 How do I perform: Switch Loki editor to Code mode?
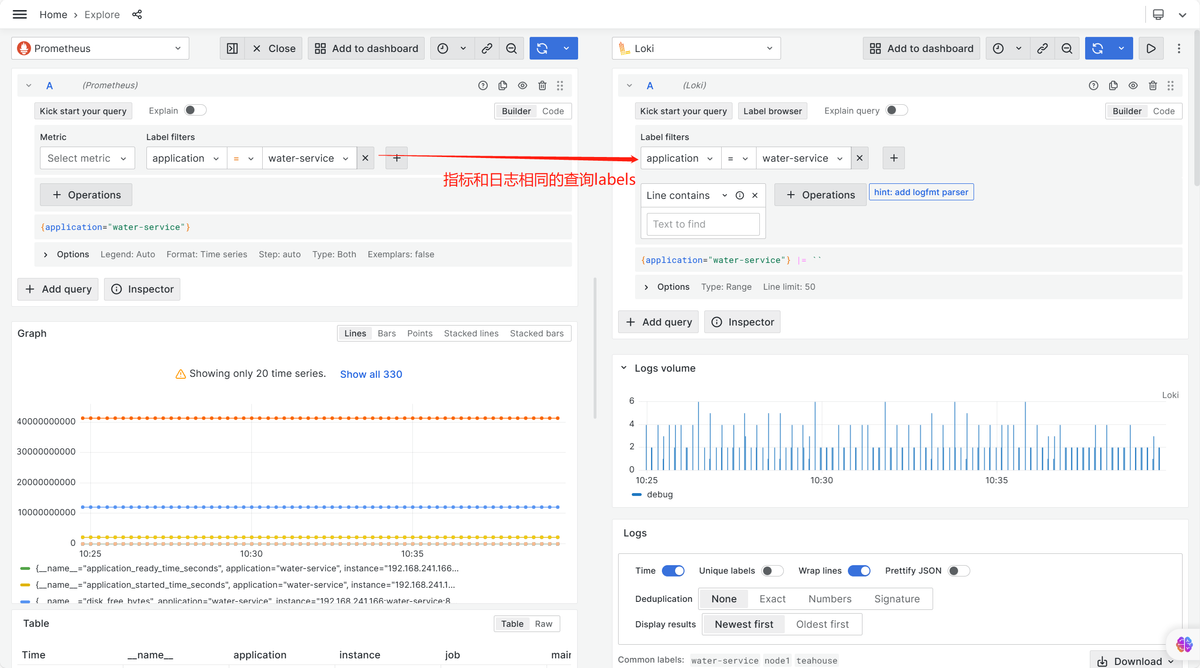point(1164,111)
